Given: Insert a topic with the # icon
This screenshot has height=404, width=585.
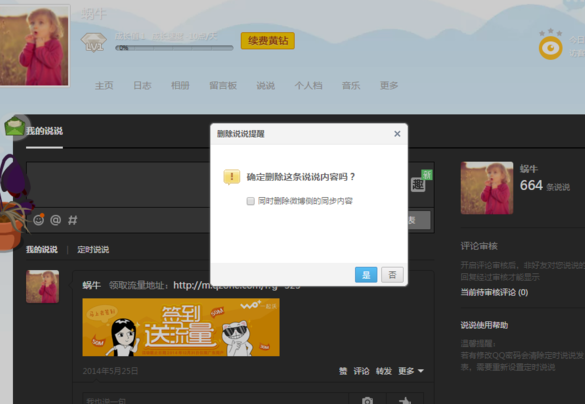Looking at the screenshot, I should 73,220.
